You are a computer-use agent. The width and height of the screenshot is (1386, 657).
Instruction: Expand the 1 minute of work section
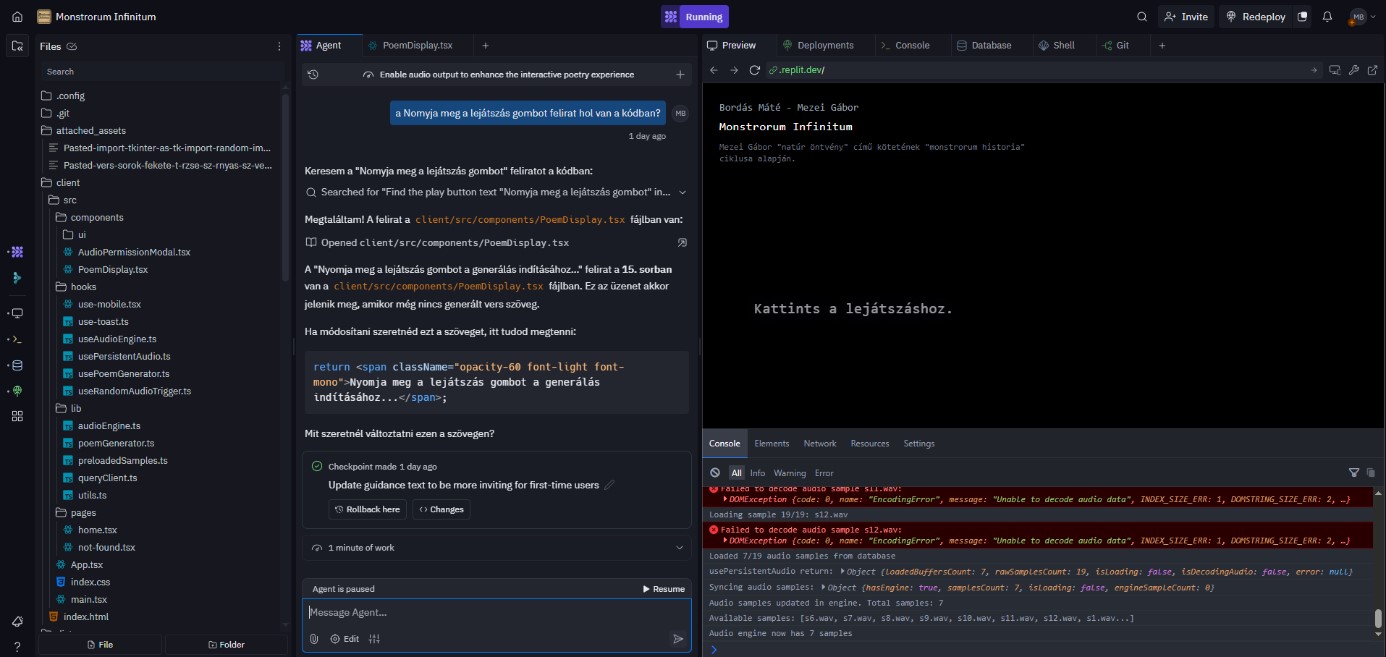point(496,547)
